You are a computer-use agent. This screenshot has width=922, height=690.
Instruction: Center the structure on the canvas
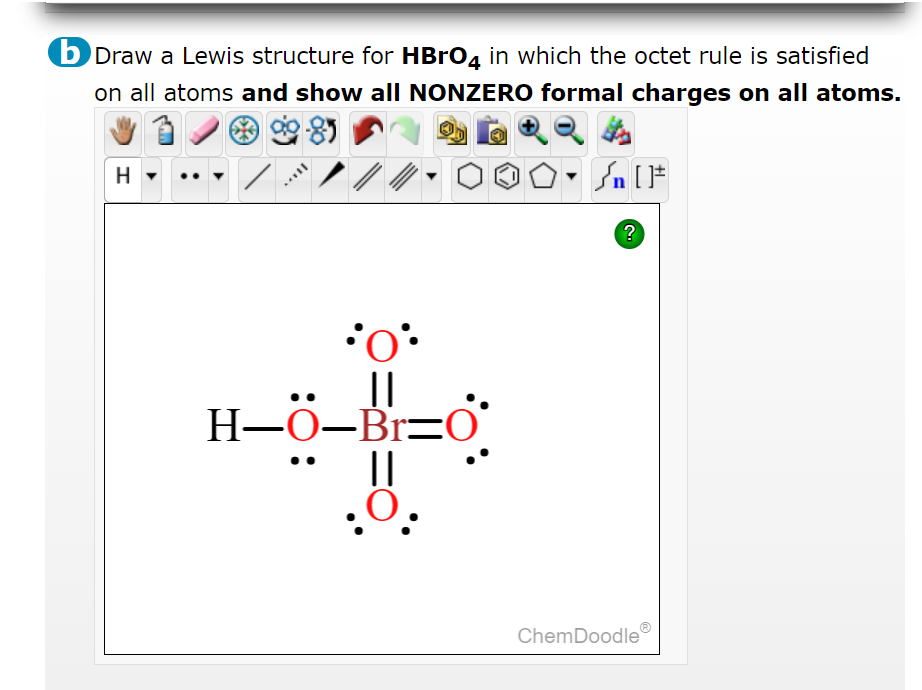(243, 132)
